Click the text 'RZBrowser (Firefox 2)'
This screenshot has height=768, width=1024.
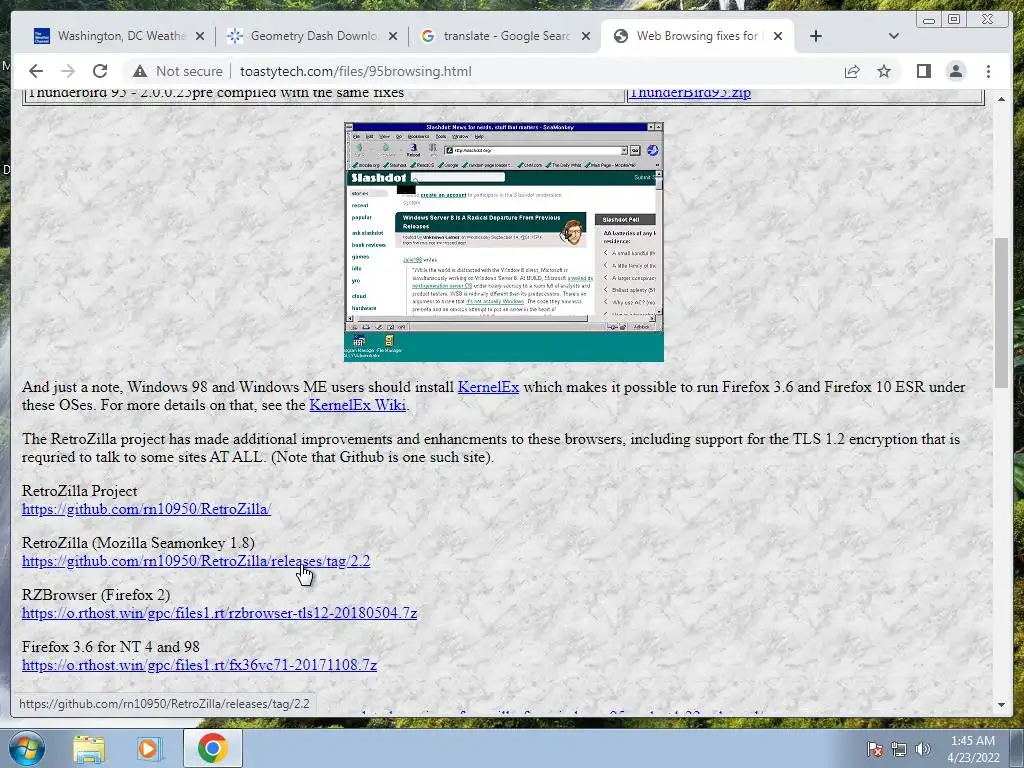[x=96, y=595]
